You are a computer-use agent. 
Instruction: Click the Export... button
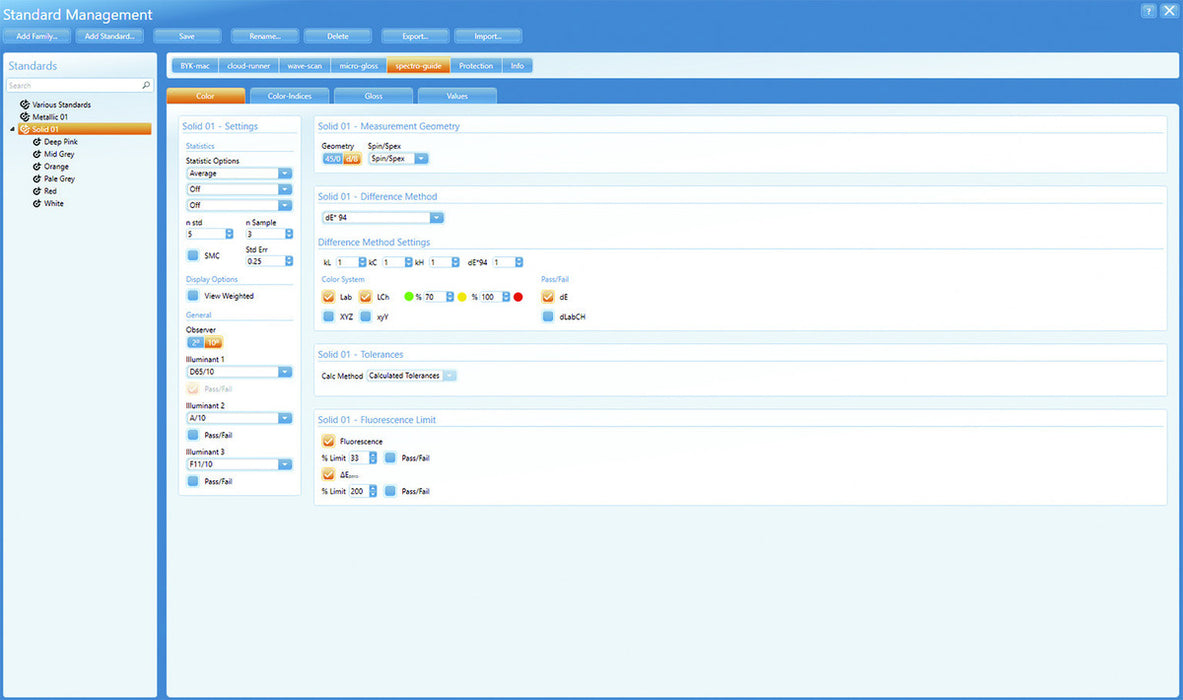[x=415, y=36]
